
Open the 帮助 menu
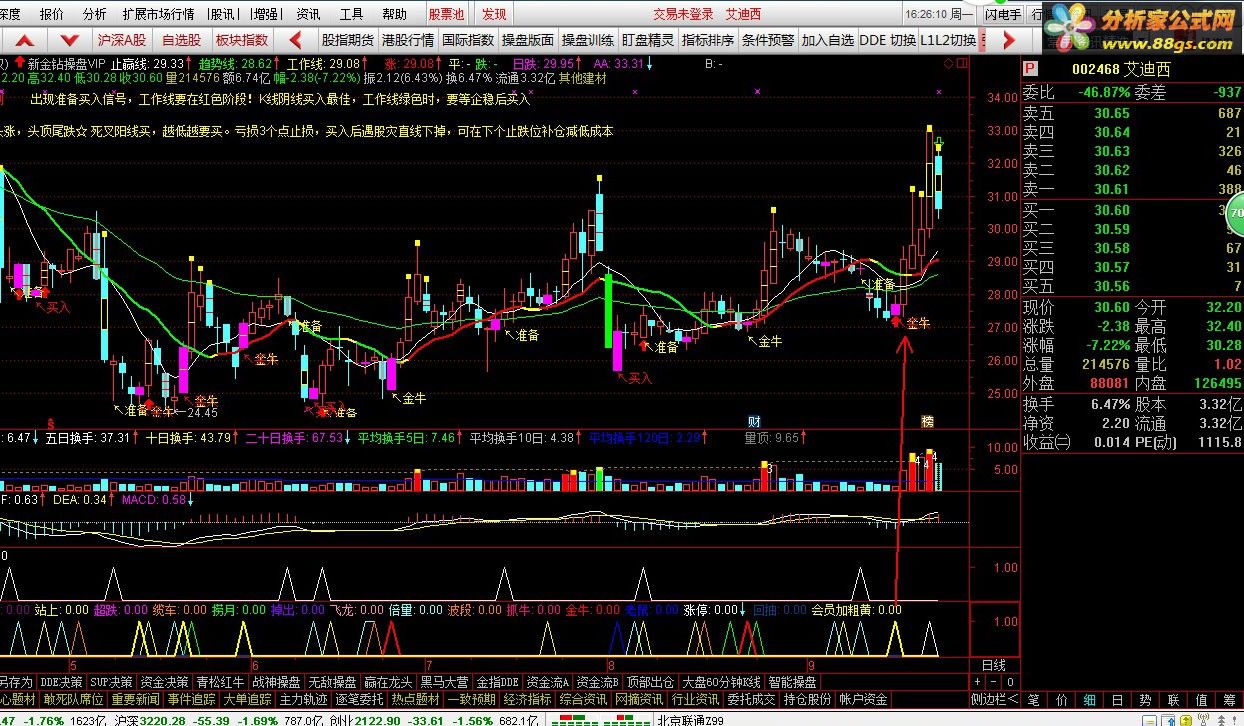pos(394,14)
